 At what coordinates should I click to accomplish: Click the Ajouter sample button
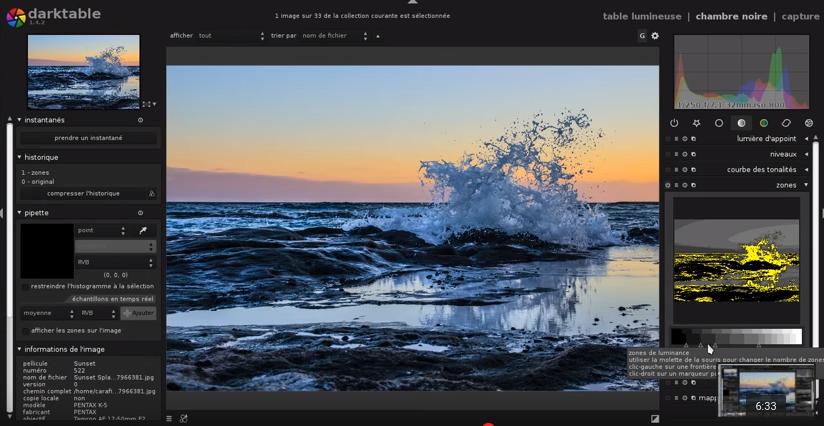[138, 313]
